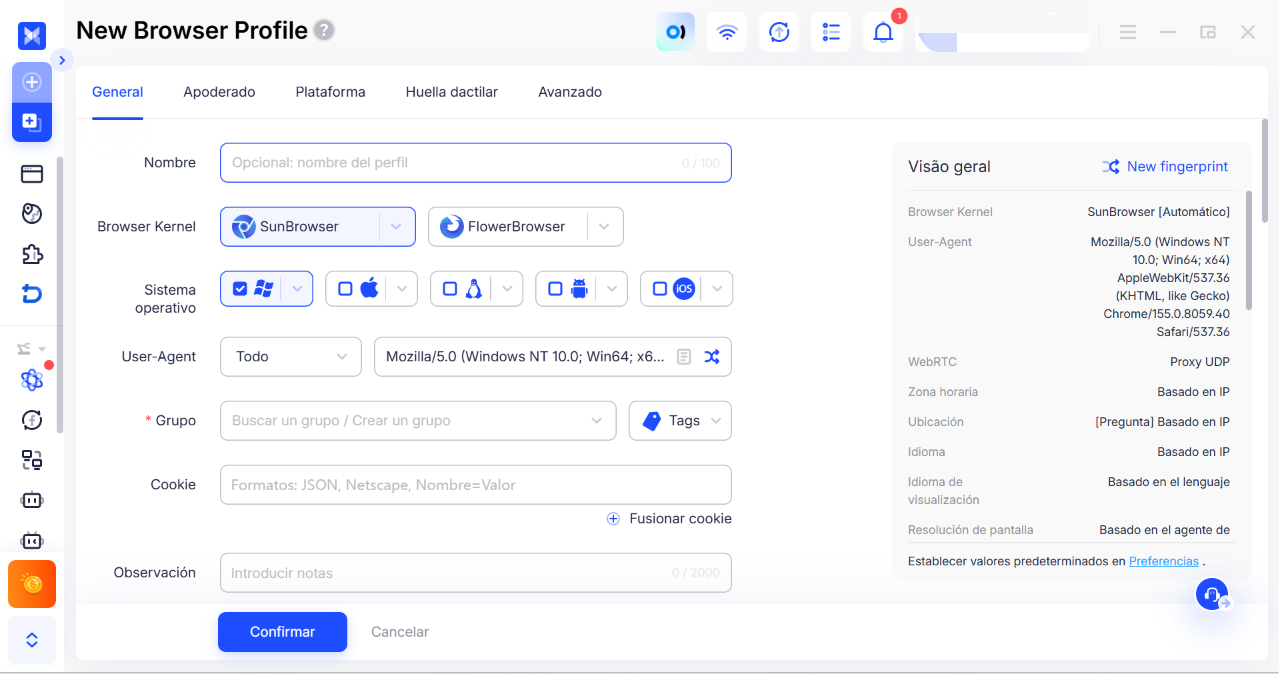The width and height of the screenshot is (1279, 674).
Task: Switch to the Plataforma tab
Action: click(x=330, y=92)
